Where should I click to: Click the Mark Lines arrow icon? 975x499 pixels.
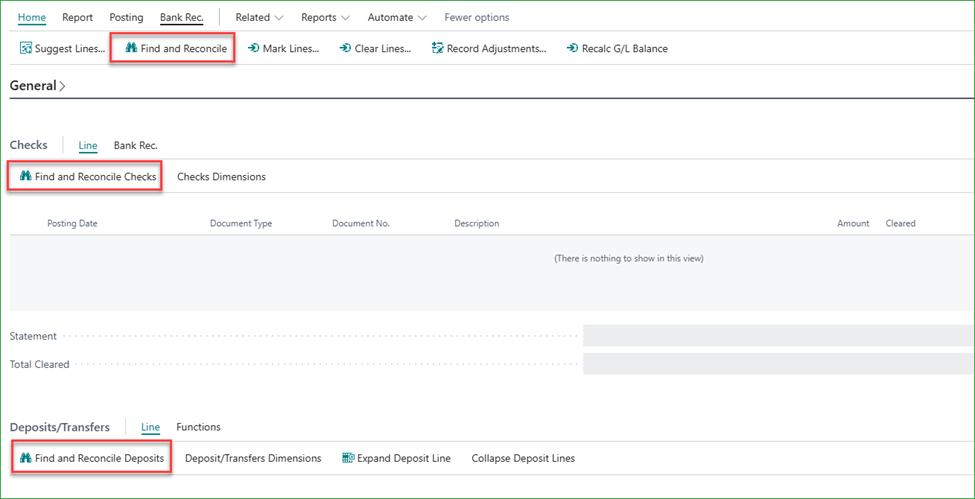tap(254, 48)
